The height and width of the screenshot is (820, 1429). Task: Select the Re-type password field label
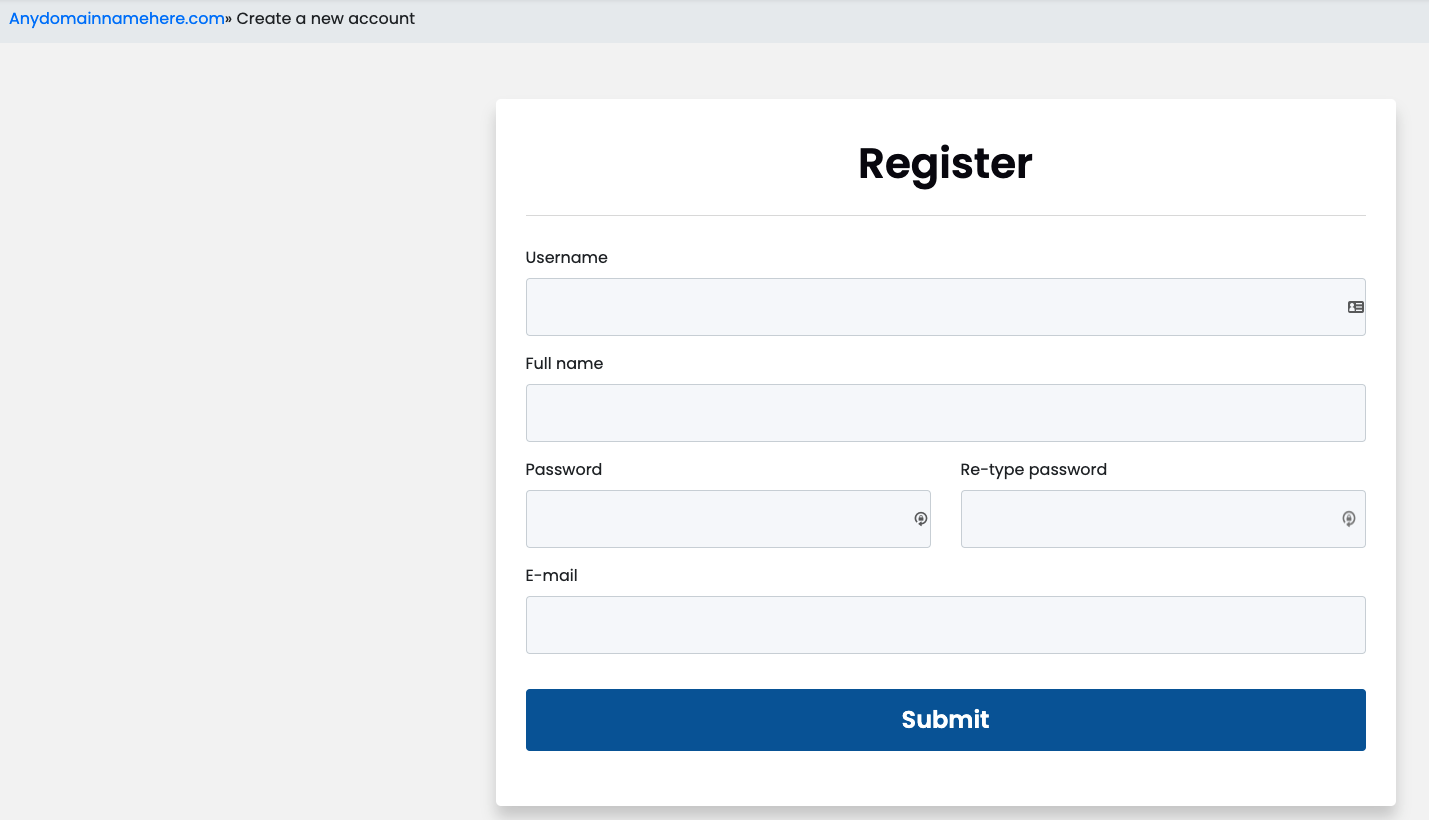pyautogui.click(x=1034, y=469)
